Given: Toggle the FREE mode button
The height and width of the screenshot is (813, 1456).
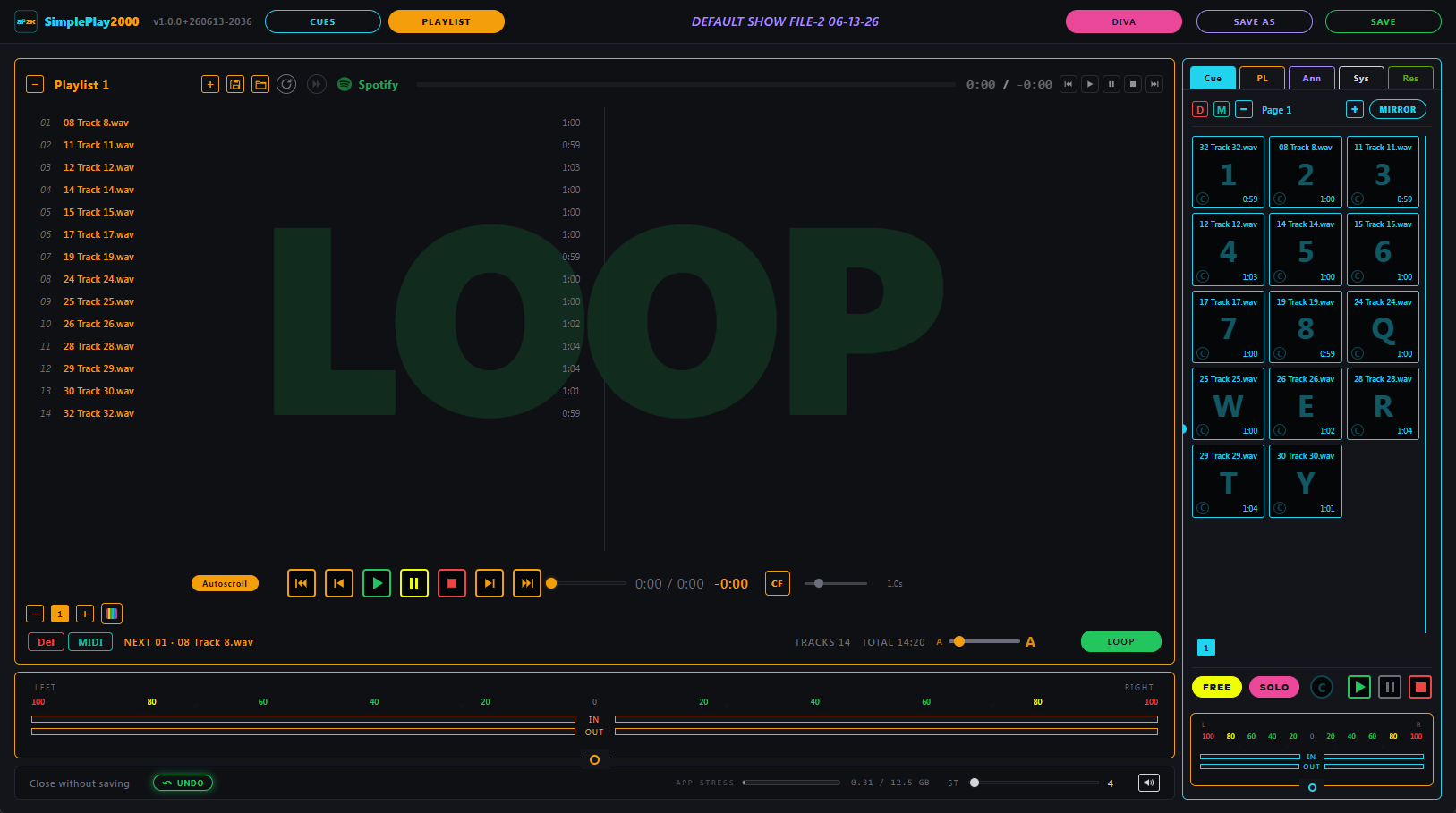Looking at the screenshot, I should pyautogui.click(x=1217, y=687).
